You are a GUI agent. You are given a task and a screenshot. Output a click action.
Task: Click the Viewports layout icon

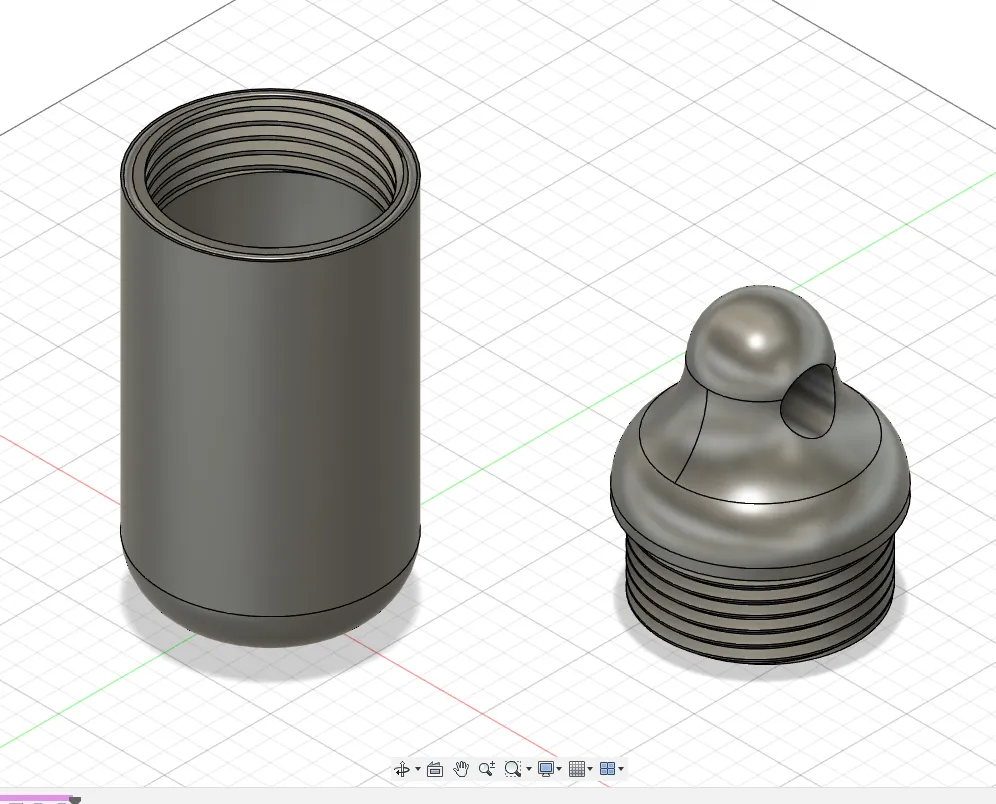607,769
